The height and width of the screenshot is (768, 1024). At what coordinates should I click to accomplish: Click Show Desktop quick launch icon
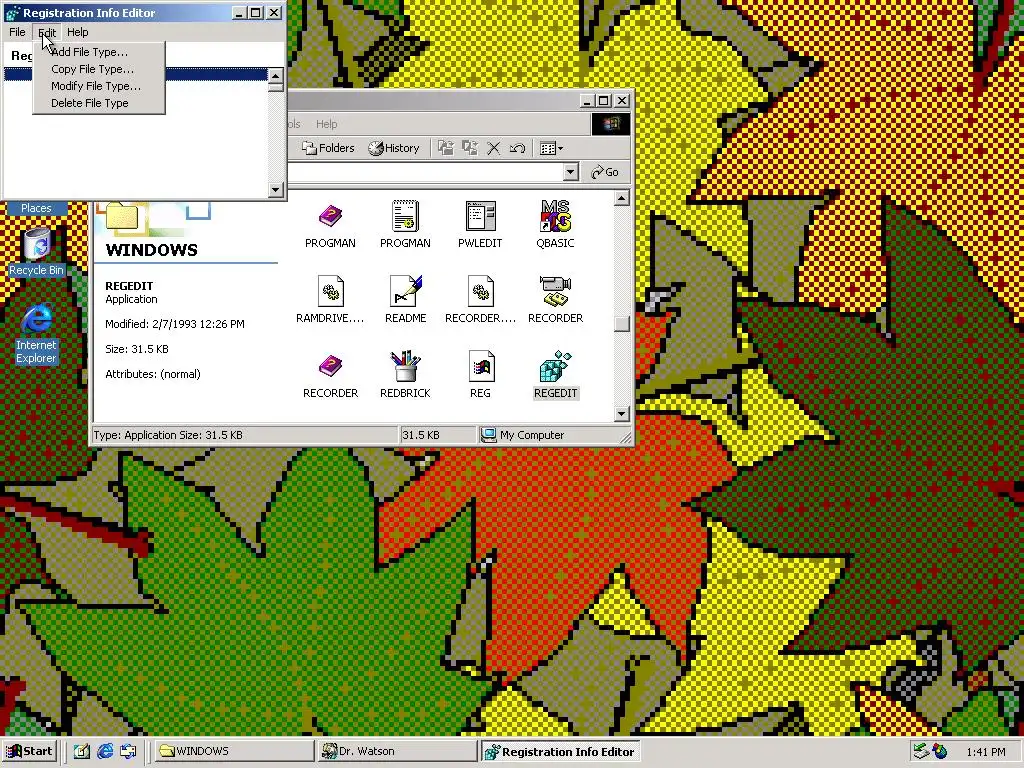82,752
